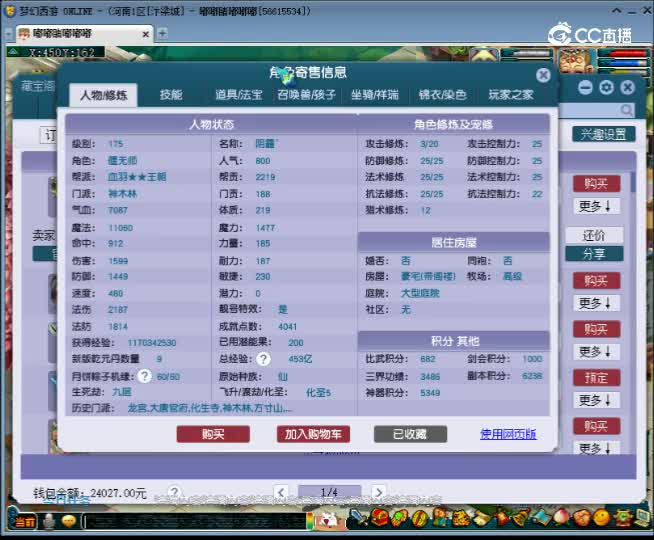654x540 pixels.
Task: Close the 角色寄售信息 dialog with round X
Action: (x=543, y=75)
